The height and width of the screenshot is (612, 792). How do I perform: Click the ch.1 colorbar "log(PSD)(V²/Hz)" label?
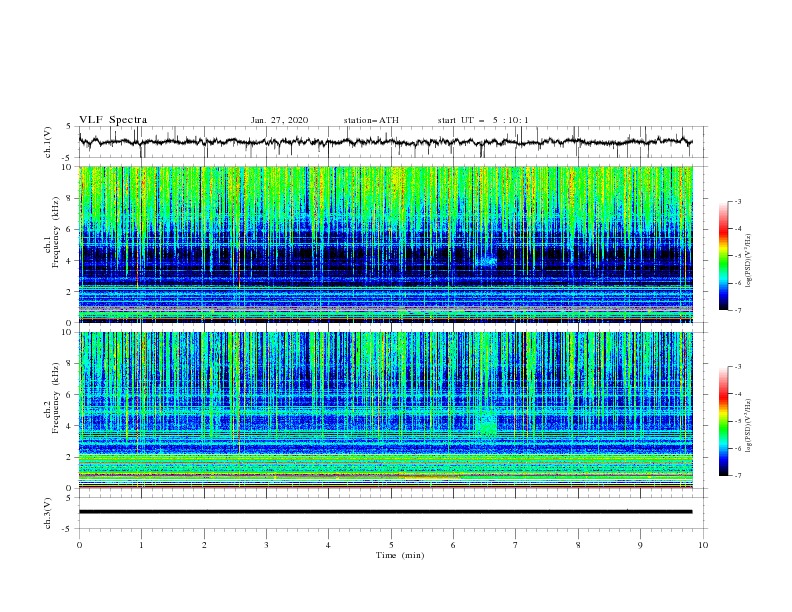click(749, 261)
